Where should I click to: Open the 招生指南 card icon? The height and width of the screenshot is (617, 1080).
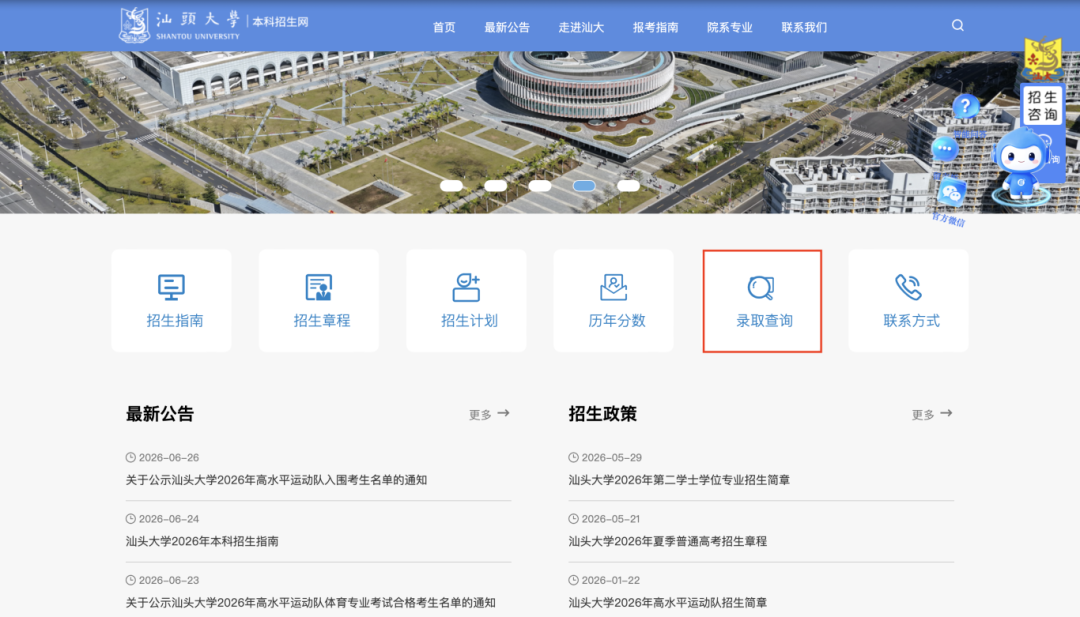coord(171,287)
